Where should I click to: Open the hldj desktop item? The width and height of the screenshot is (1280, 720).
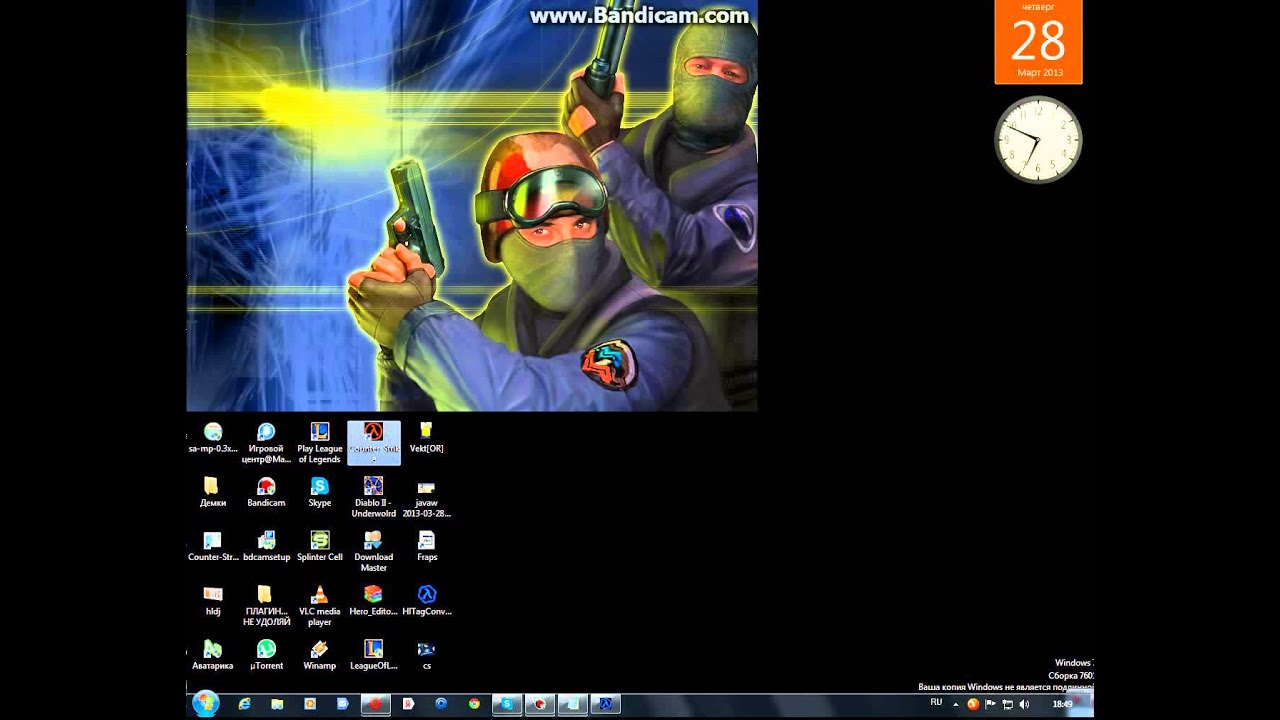point(213,600)
